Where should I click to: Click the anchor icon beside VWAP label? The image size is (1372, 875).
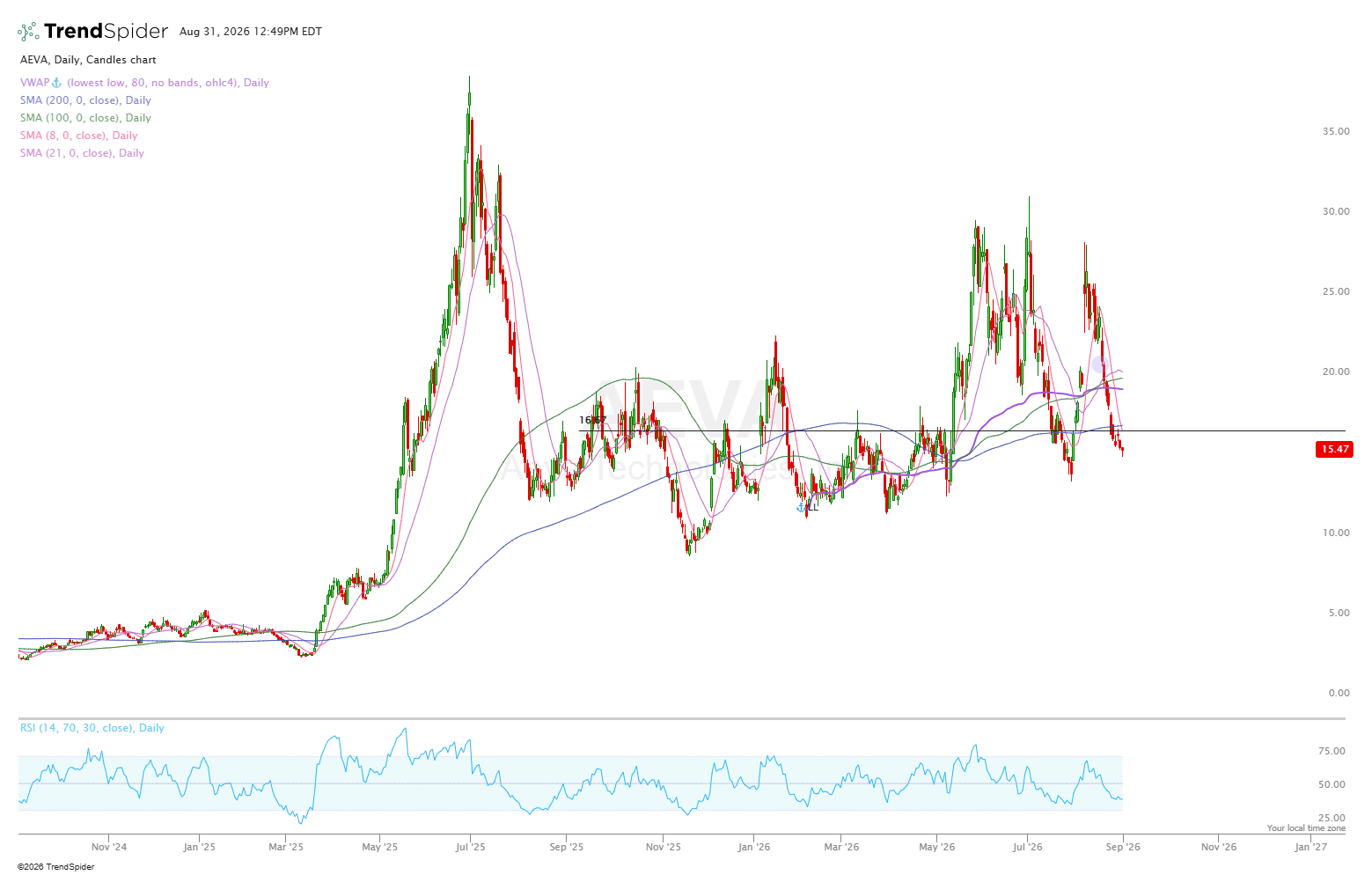[57, 83]
